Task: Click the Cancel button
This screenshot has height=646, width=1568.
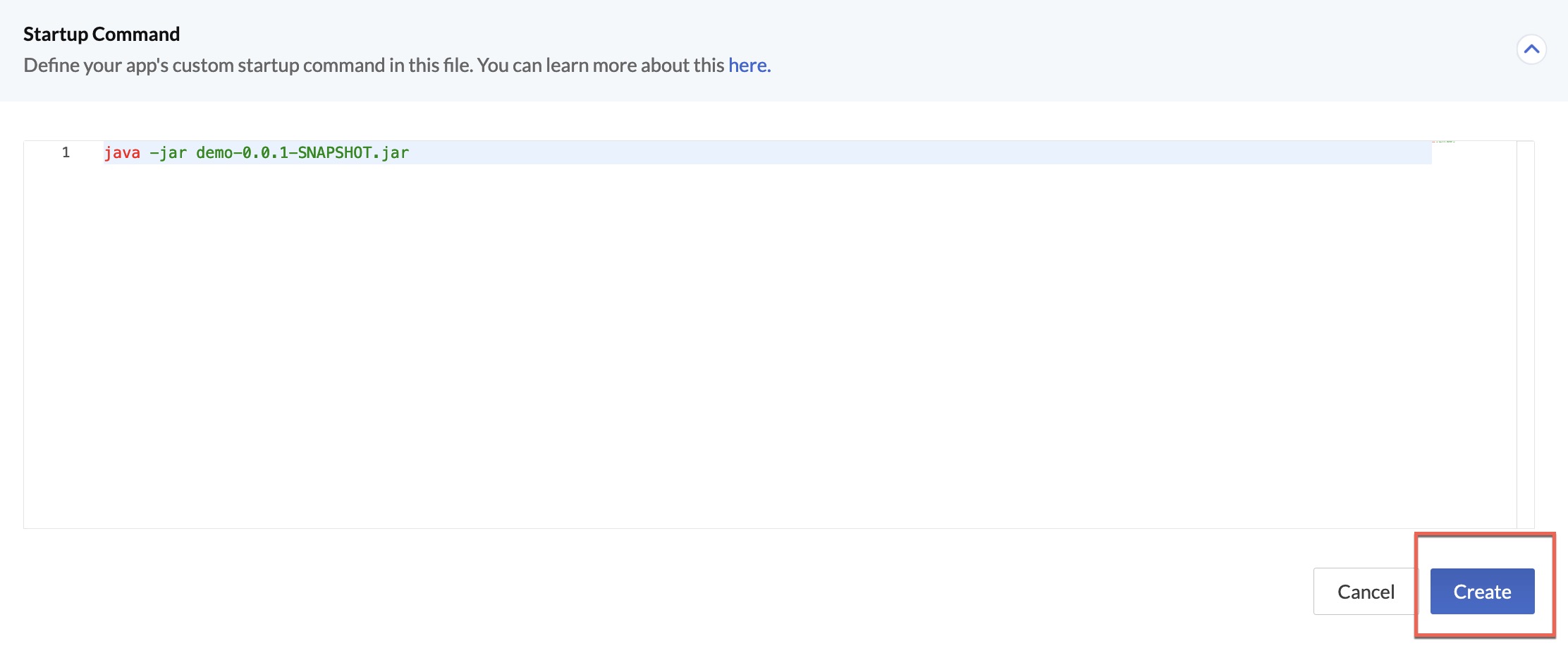Action: tap(1366, 591)
